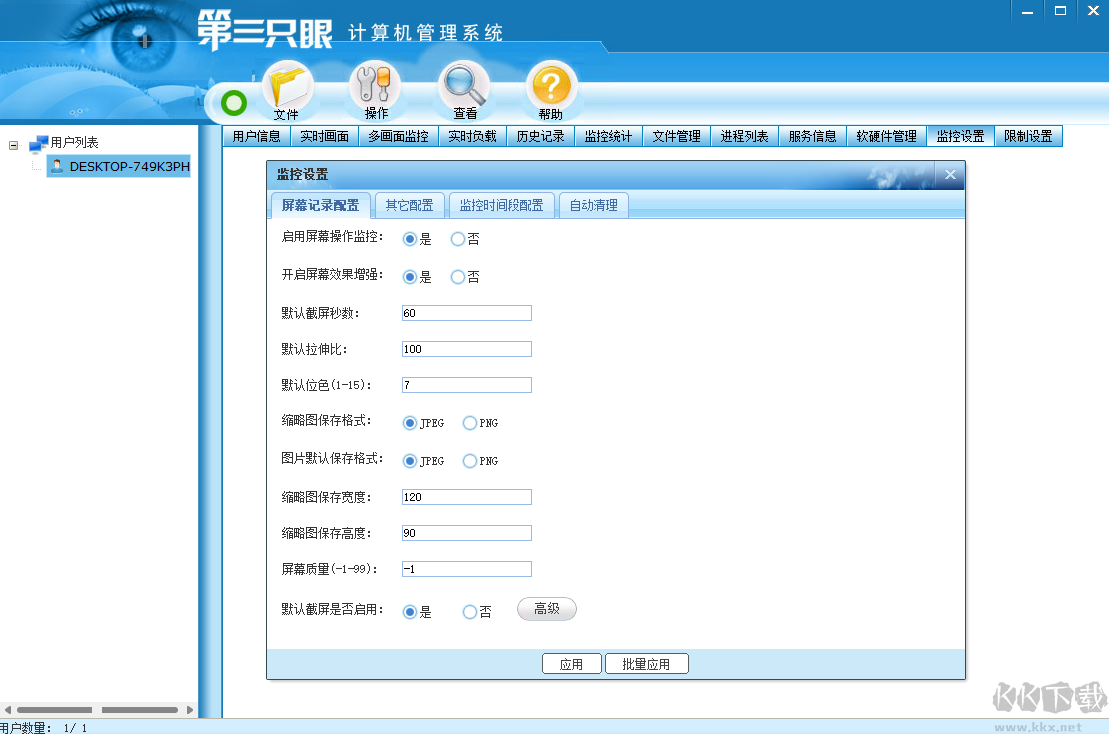Switch to the 实时画面 tab
1109x734 pixels.
pyautogui.click(x=324, y=136)
